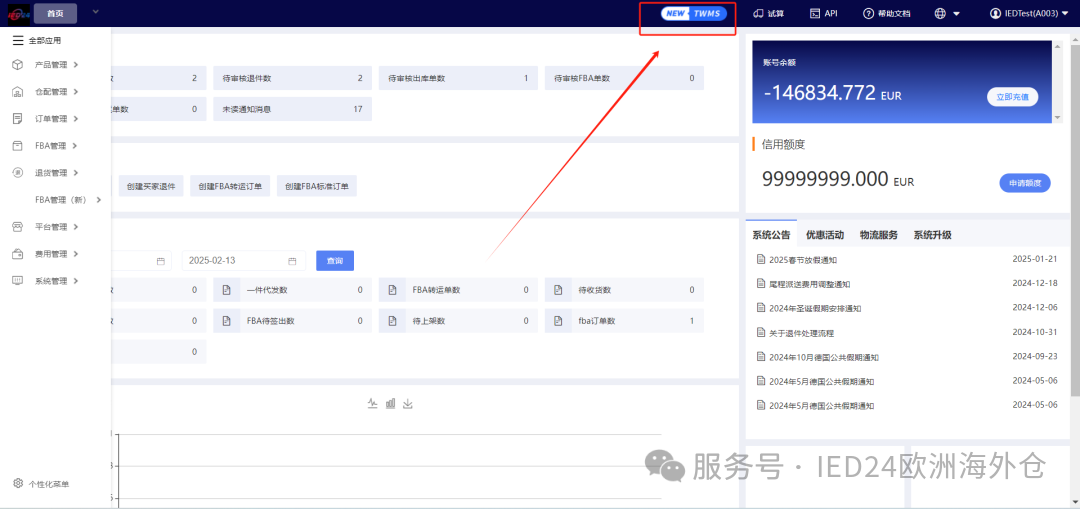Switch chart to line graph icon
The image size is (1080, 509).
click(x=373, y=403)
